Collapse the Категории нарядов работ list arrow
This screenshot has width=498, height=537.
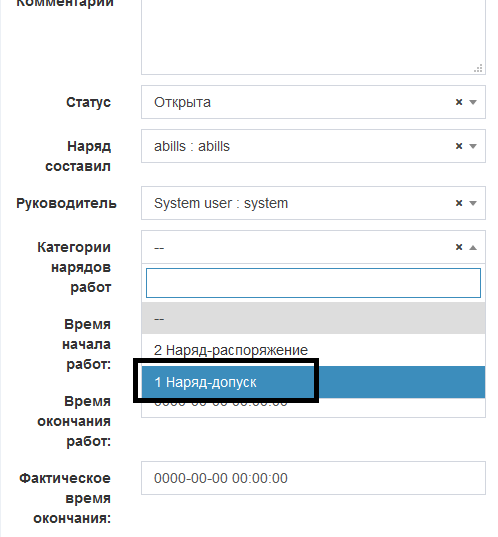click(473, 247)
